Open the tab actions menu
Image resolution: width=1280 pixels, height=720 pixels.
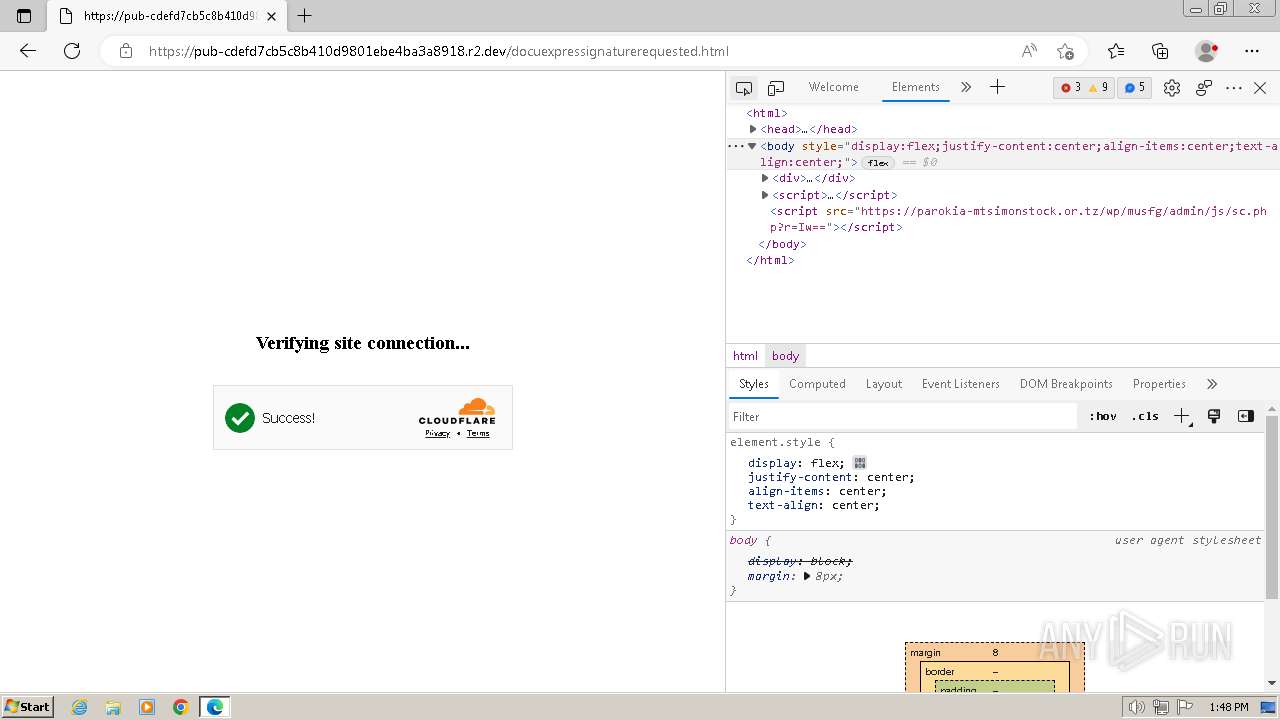tap(24, 16)
